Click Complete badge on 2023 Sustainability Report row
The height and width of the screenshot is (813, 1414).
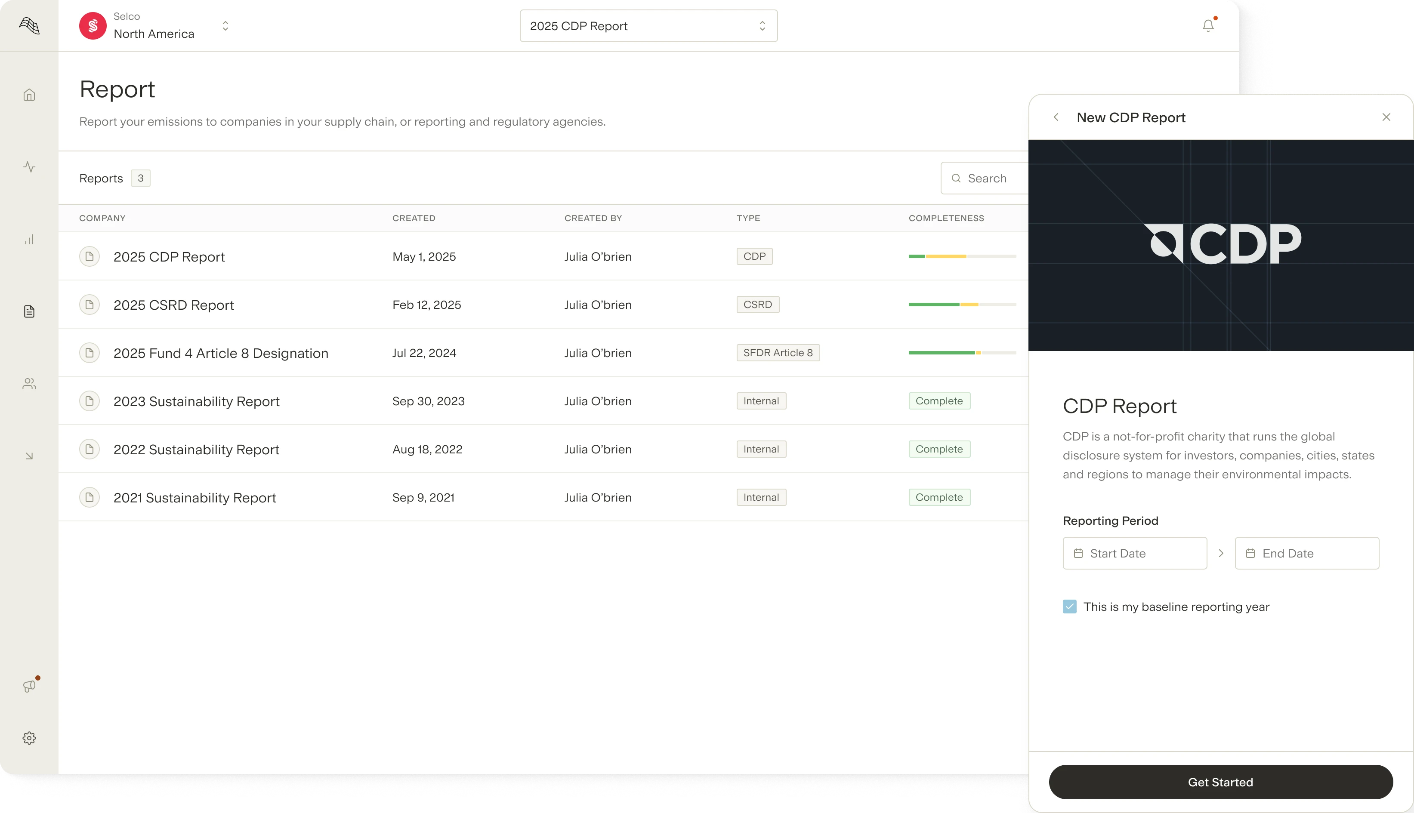coord(939,401)
